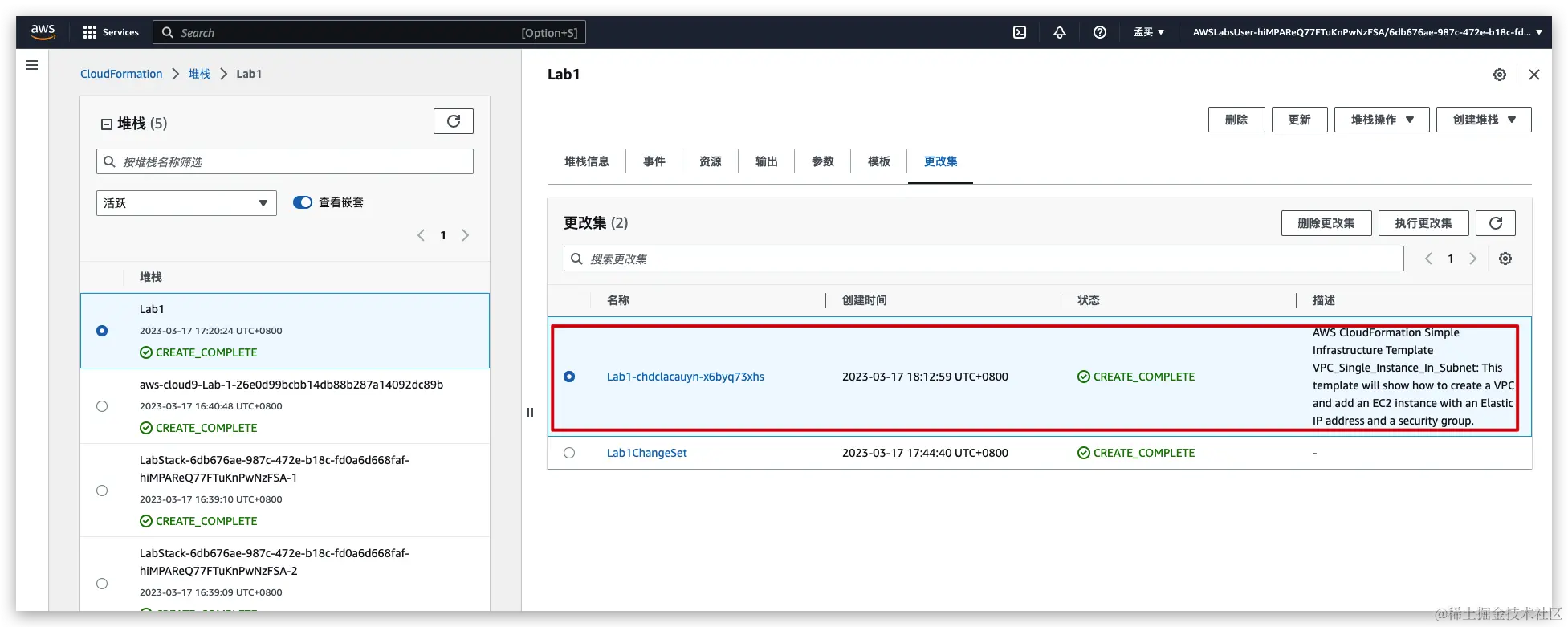Select LabStack FSA-2 stack radio button

102,584
